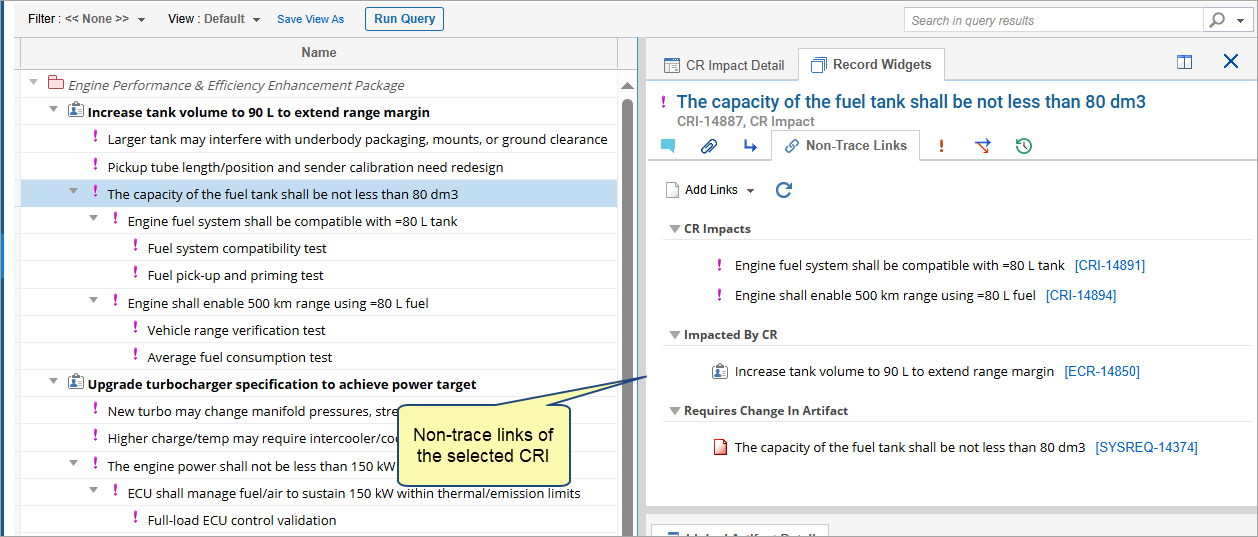The image size is (1258, 537).
Task: Open the attachments paperclip widget tab
Action: [x=709, y=146]
